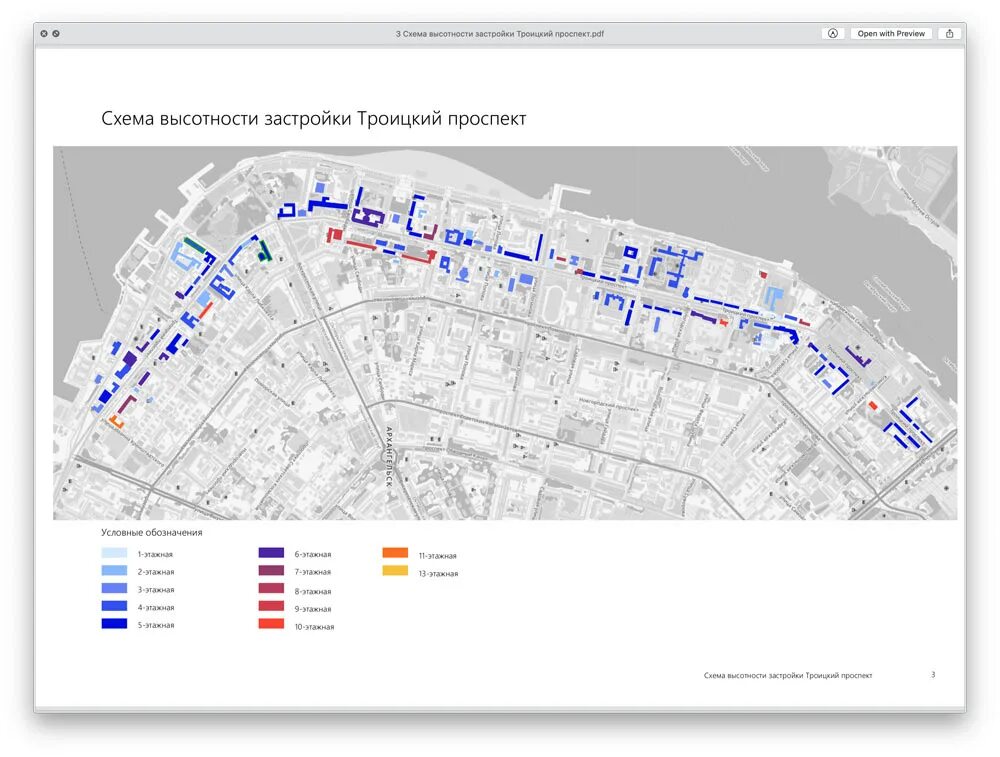Screen dimensions: 1000x757
Task: Click the '8-этажная' legend label
Action: (x=312, y=591)
